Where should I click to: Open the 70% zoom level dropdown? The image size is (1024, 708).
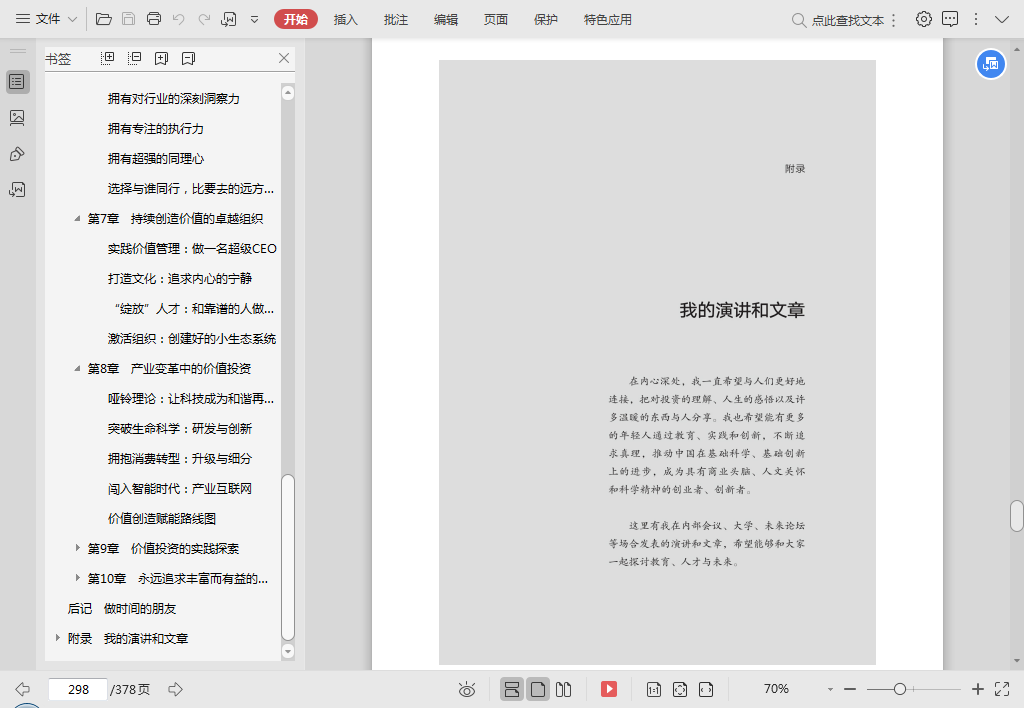click(830, 689)
